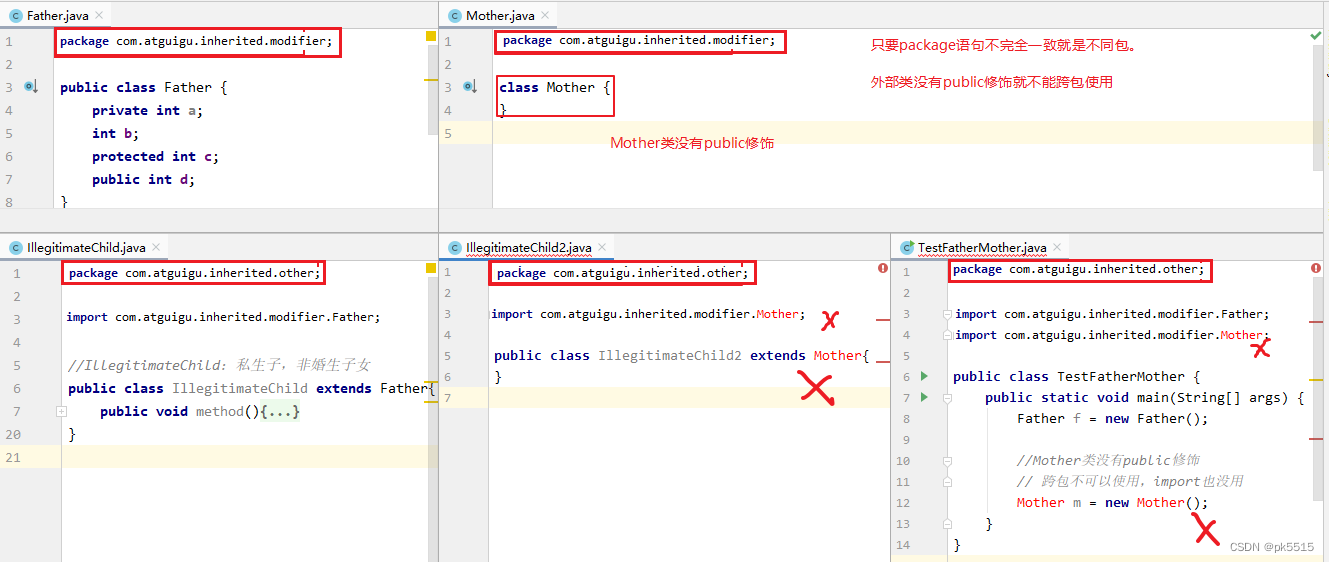Click 'public class TestFatherMother {' line

click(x=1076, y=376)
